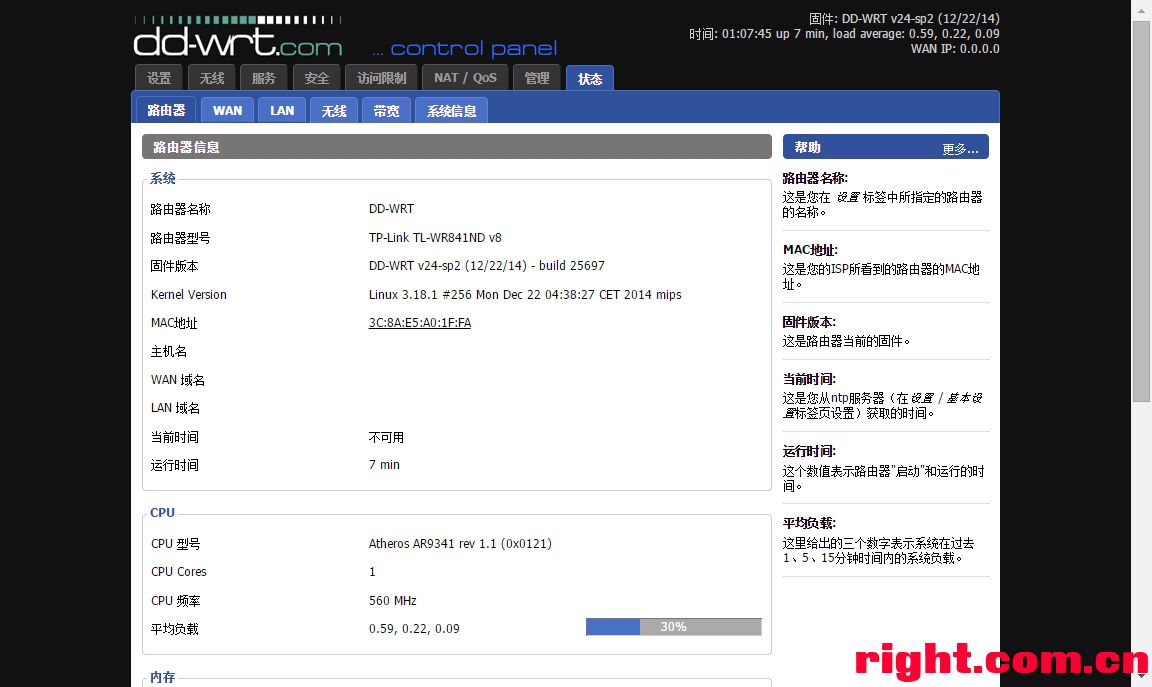This screenshot has height=687, width=1152.
Task: Click the 运行时间 help heading
Action: pos(809,451)
